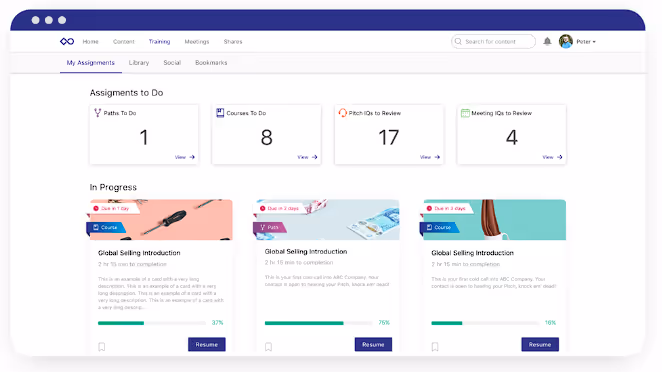Click the Course tag on teal card

tap(439, 228)
